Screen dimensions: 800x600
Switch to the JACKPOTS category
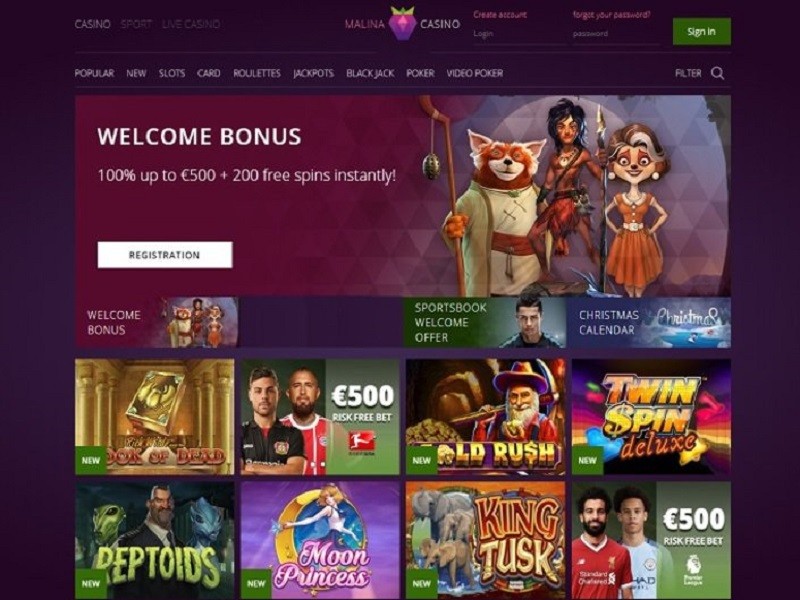[x=313, y=73]
